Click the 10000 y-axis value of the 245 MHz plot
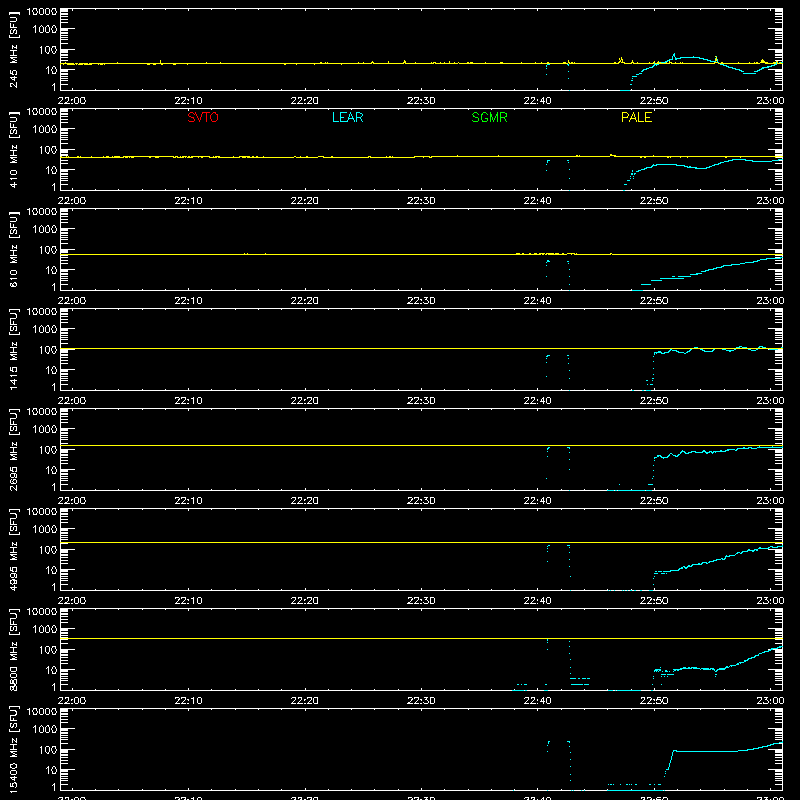The height and width of the screenshot is (800, 800). pos(42,12)
